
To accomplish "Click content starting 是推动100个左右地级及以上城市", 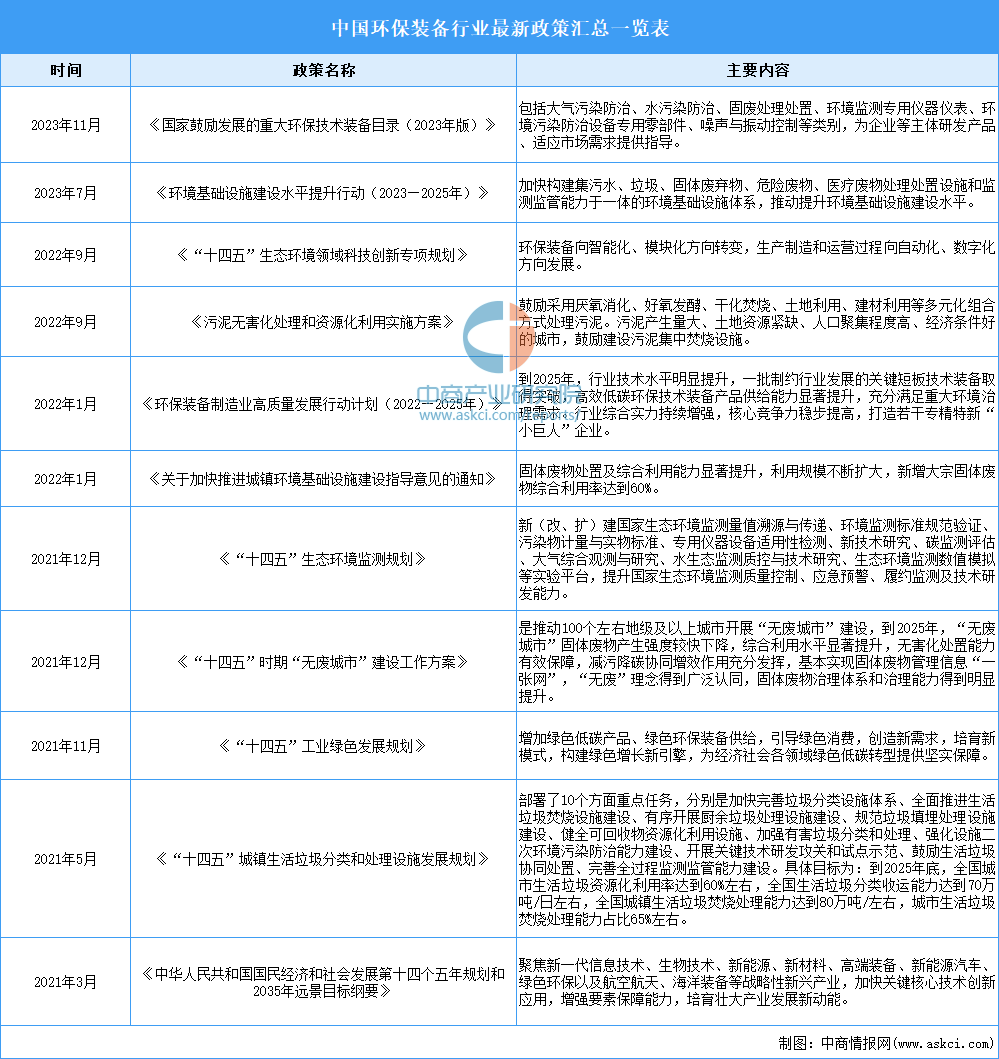I will [x=757, y=662].
